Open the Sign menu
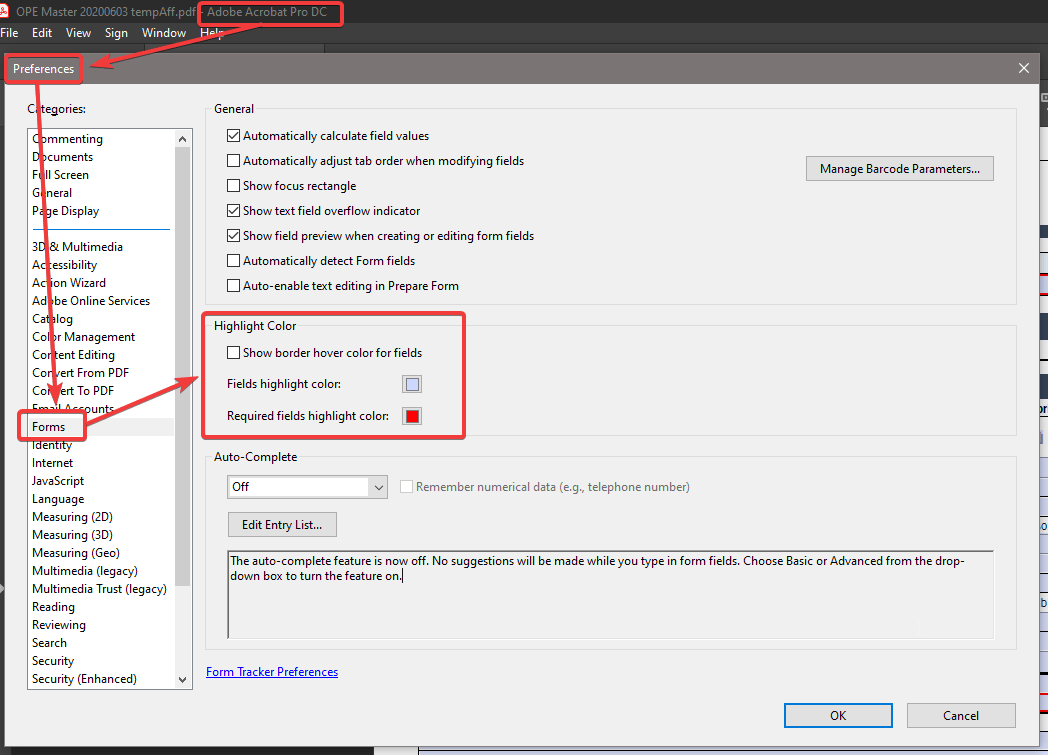Image resolution: width=1048 pixels, height=755 pixels. [x=116, y=32]
